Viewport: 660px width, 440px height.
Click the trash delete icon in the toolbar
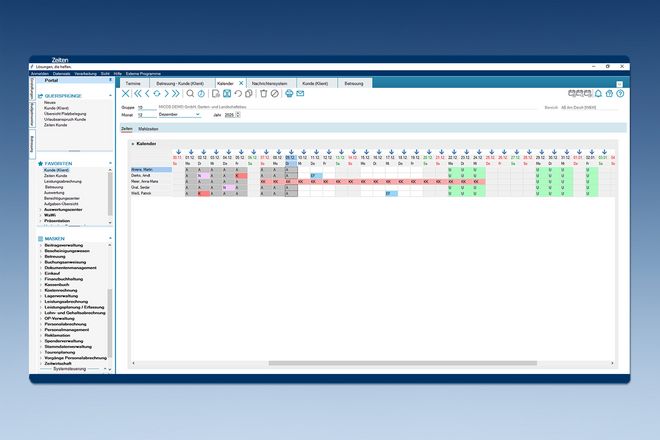(x=263, y=93)
